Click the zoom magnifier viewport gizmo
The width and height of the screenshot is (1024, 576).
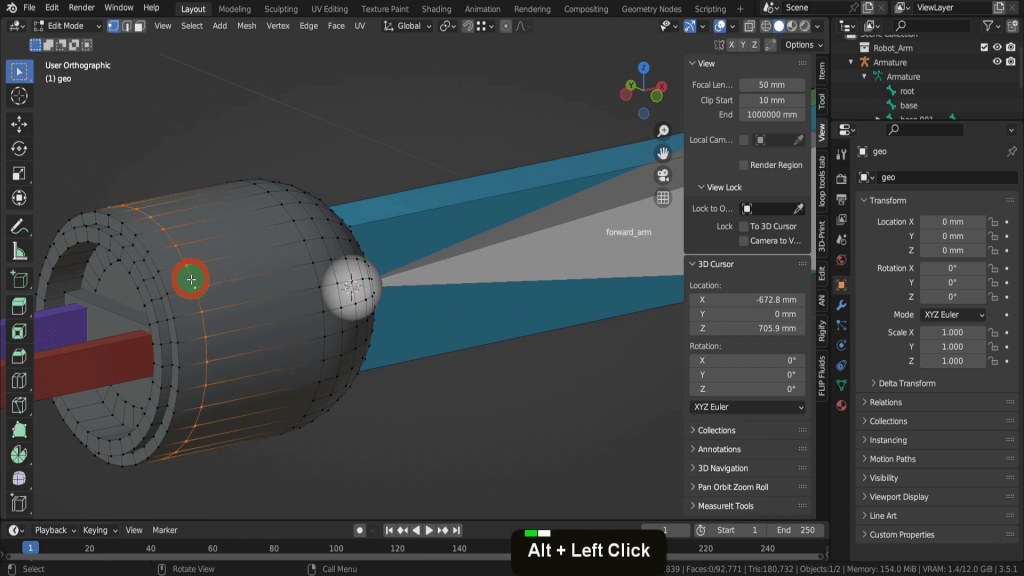point(662,132)
